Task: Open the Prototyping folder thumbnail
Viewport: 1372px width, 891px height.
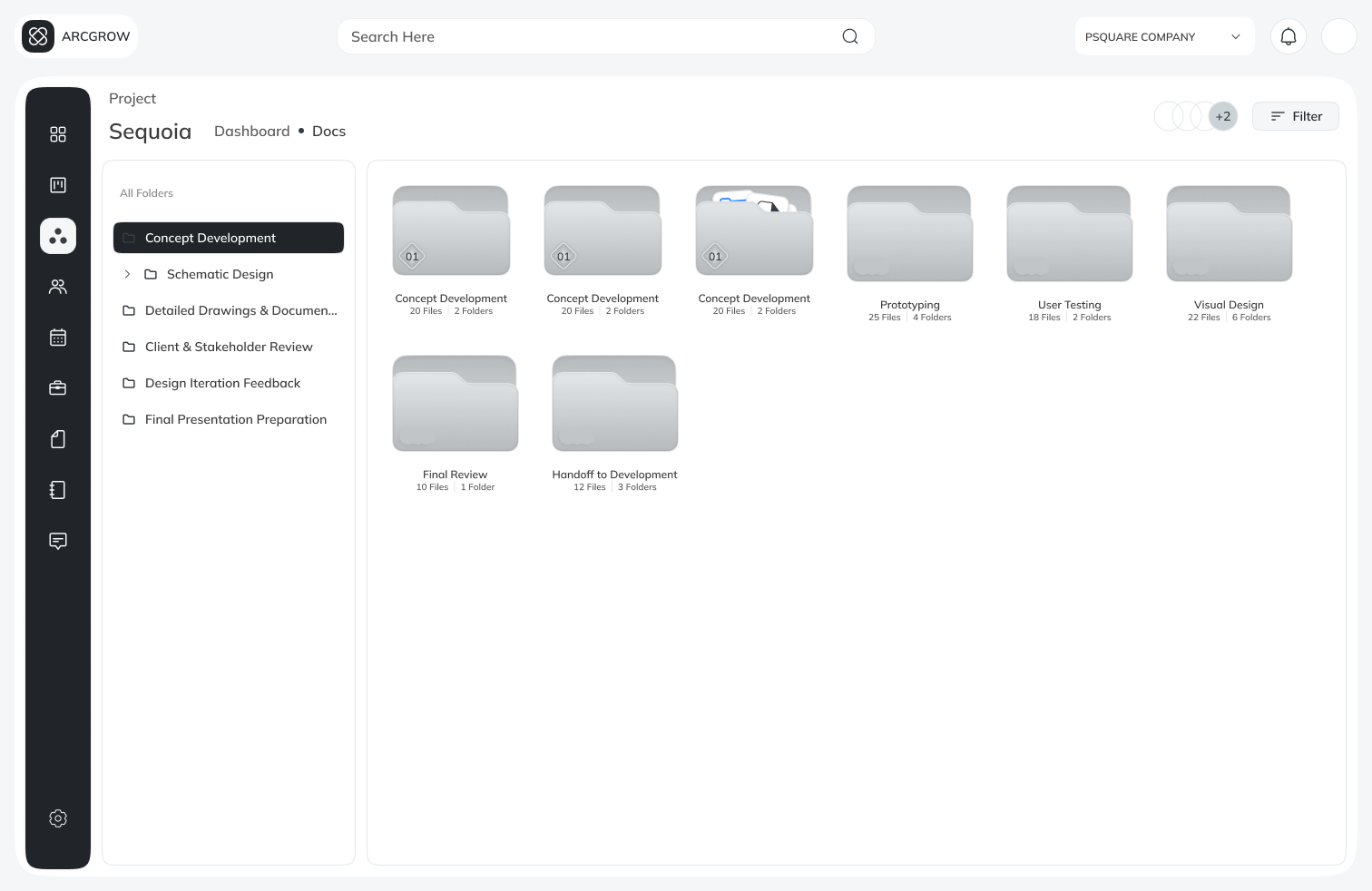Action: 909,234
